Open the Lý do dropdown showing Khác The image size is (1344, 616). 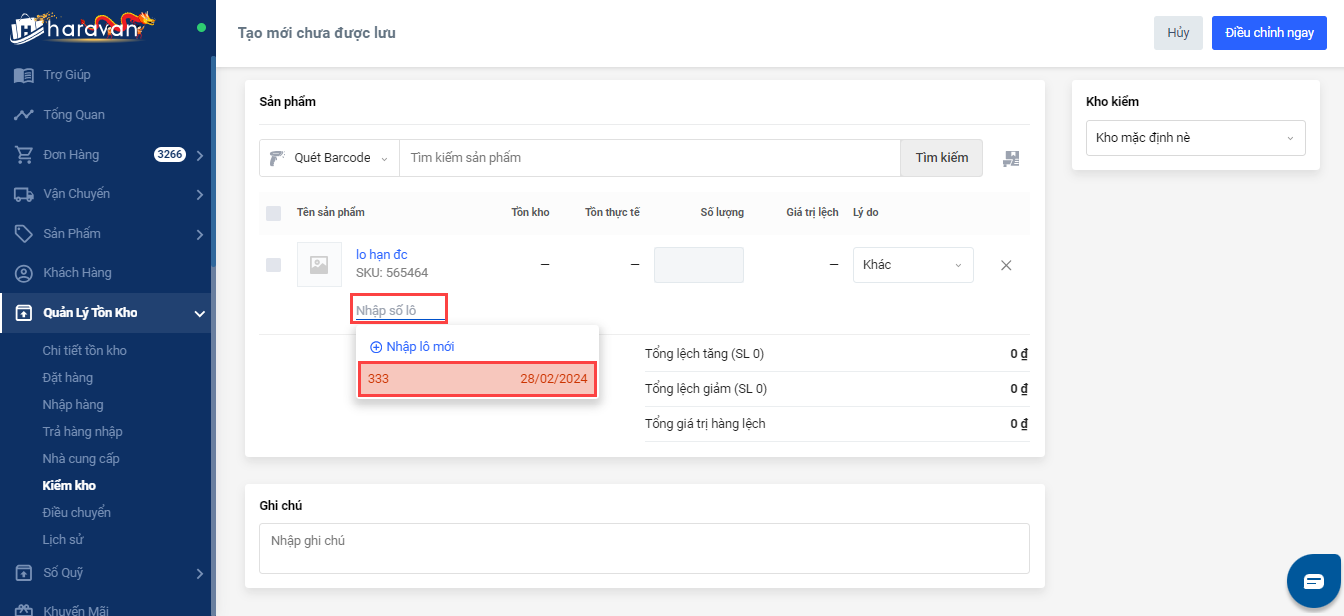[912, 265]
